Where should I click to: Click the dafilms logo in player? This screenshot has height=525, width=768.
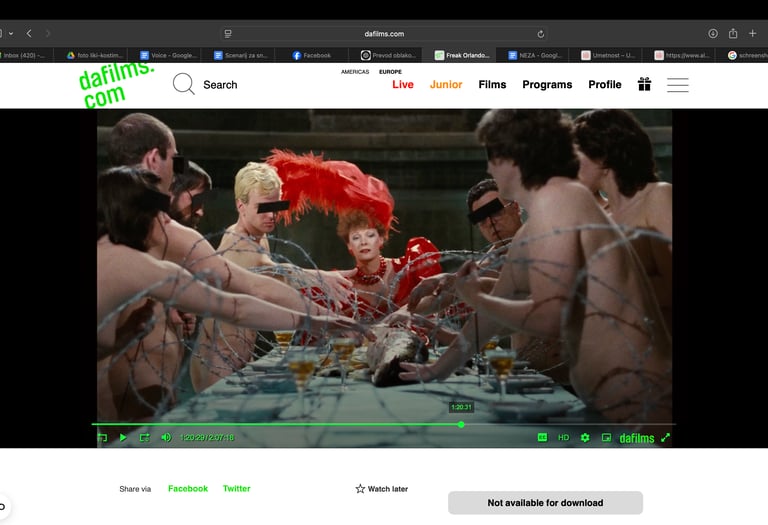click(x=637, y=438)
